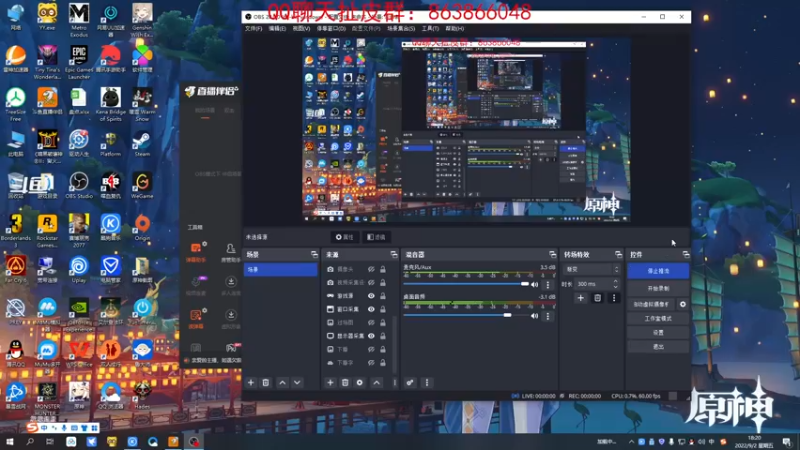Click the 开始录制 start recording button
800x450 pixels.
point(658,288)
